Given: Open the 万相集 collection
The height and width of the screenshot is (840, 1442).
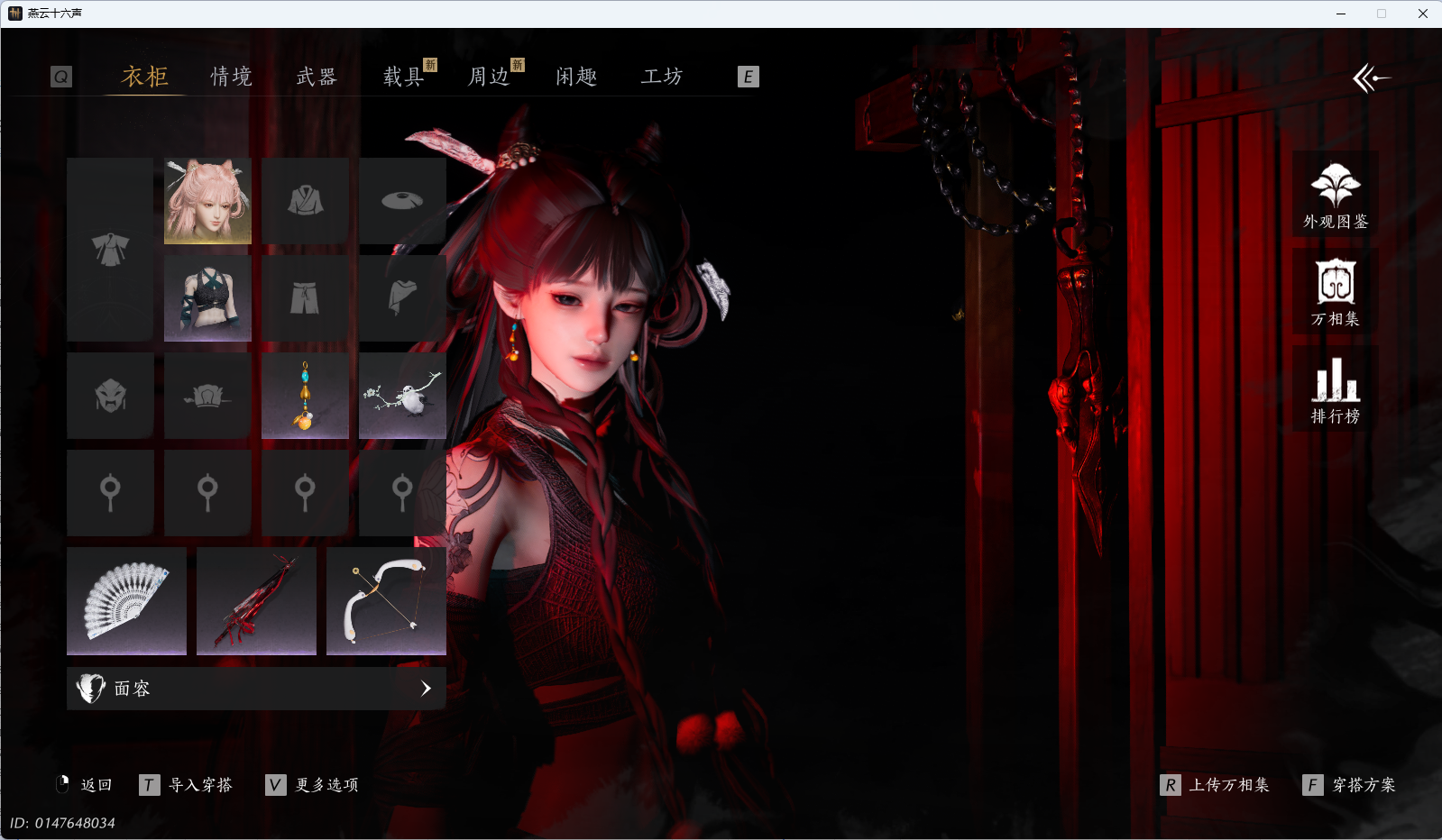Looking at the screenshot, I should [x=1335, y=293].
